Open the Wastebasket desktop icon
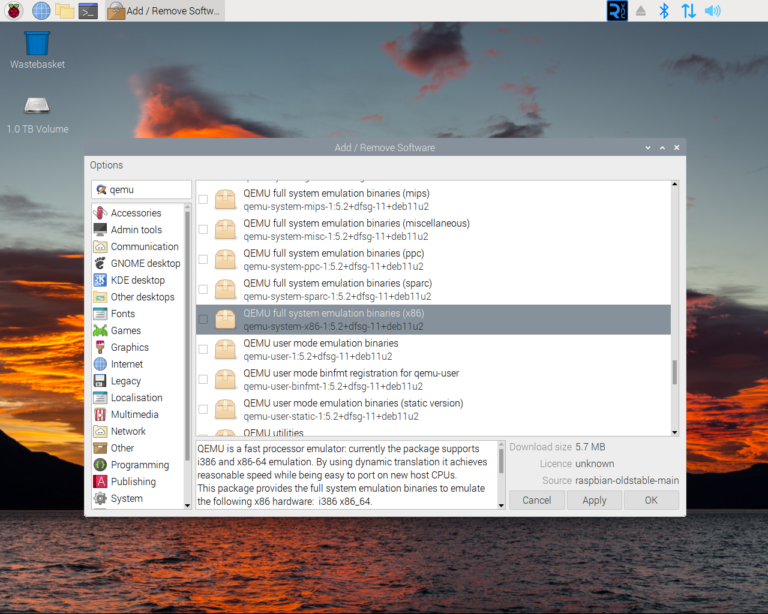The width and height of the screenshot is (768, 614). click(x=37, y=44)
